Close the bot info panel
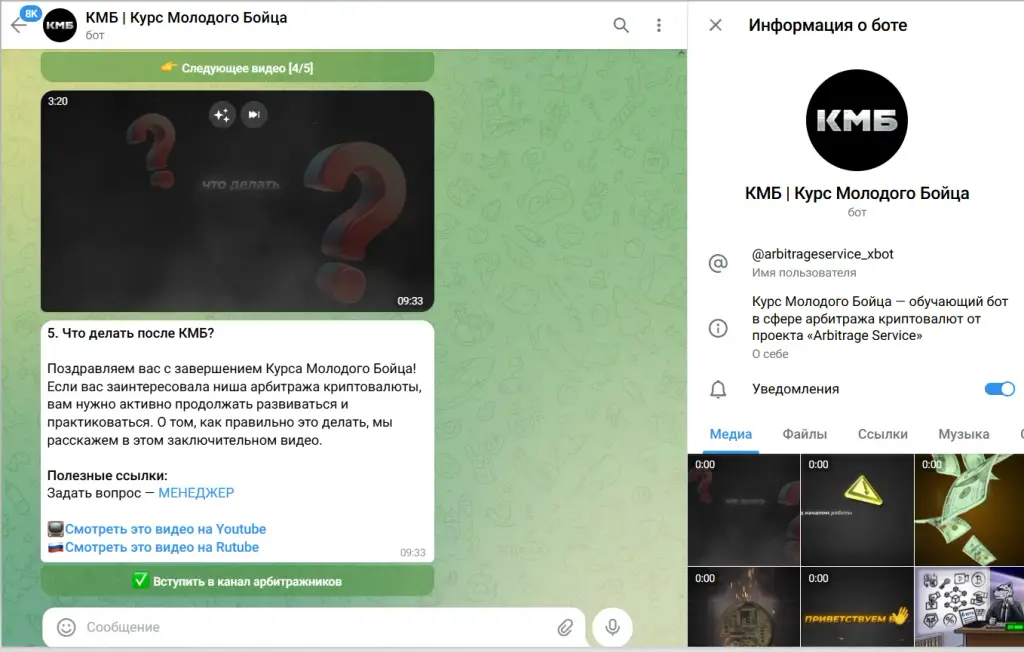 click(716, 25)
